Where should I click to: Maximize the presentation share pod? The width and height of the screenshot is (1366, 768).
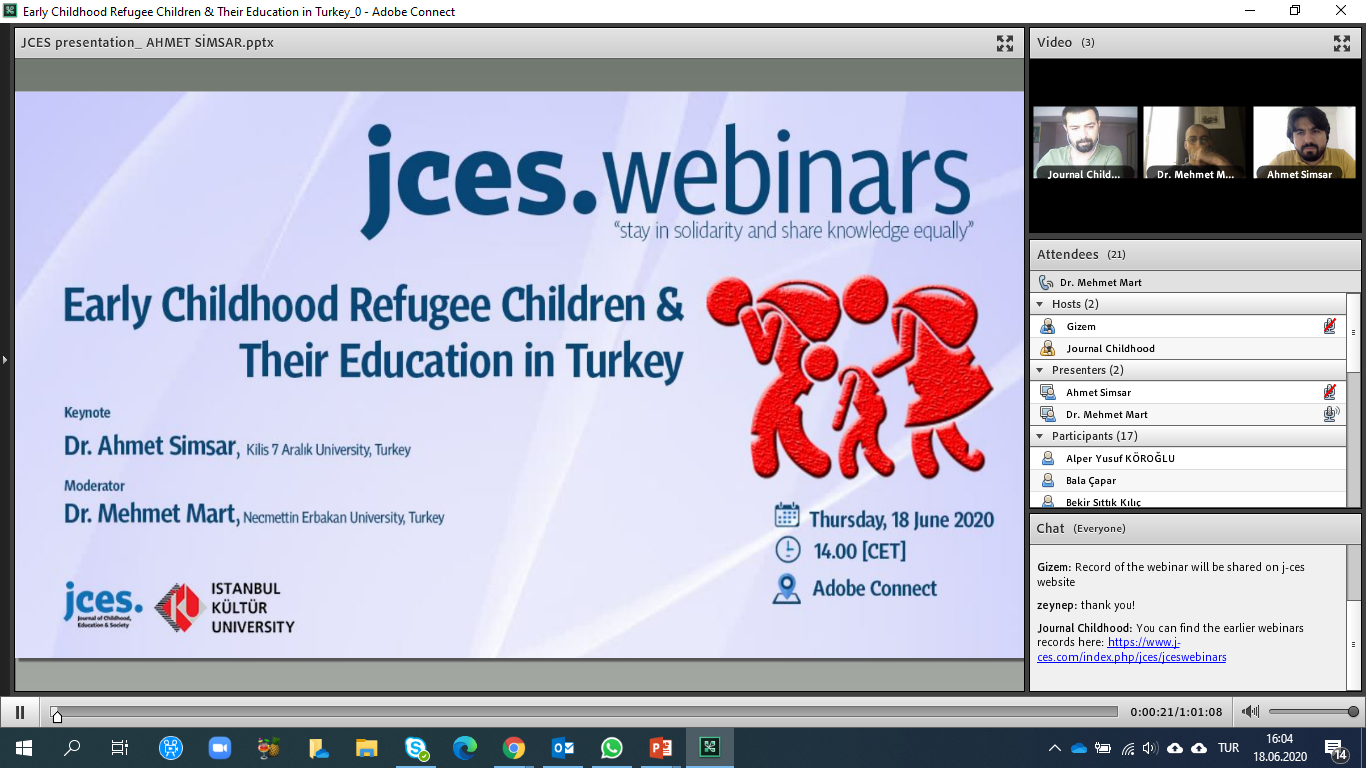1004,43
